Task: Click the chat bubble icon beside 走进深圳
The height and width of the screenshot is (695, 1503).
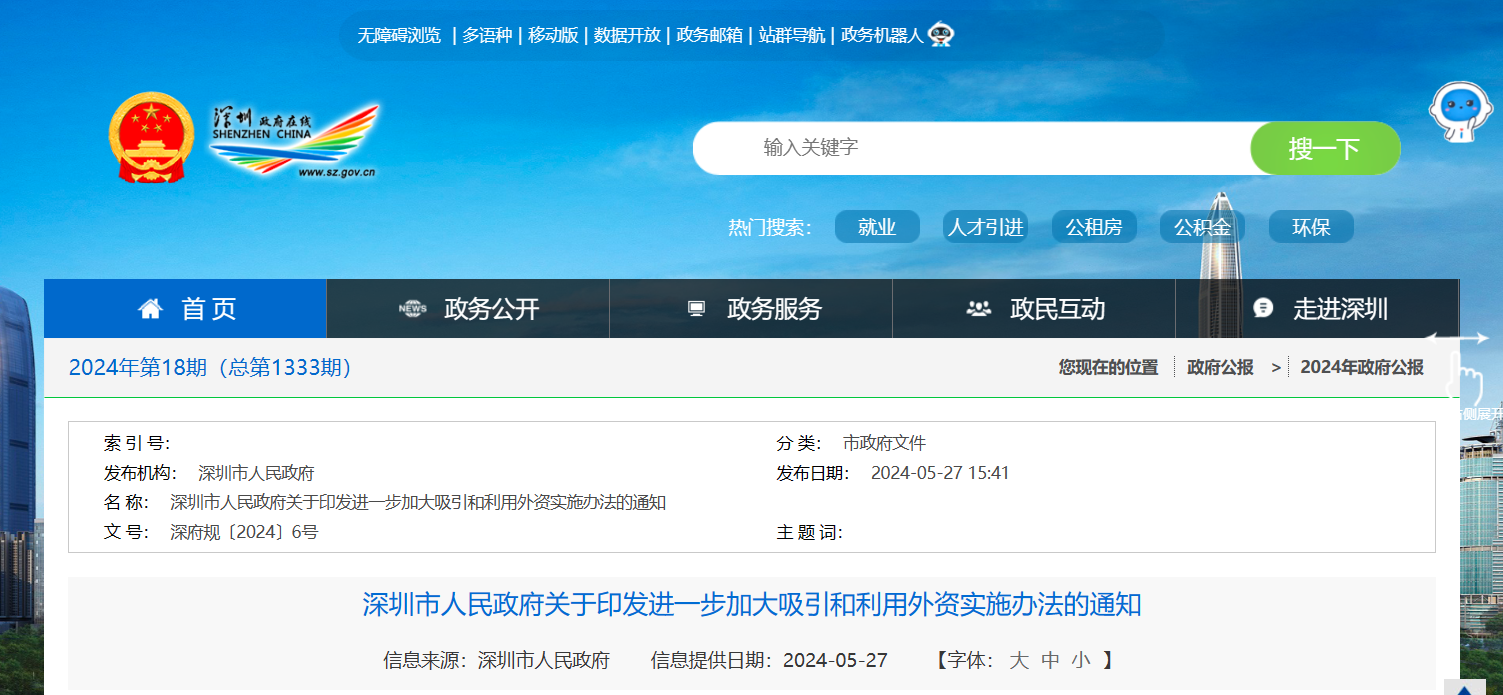Action: tap(1263, 309)
